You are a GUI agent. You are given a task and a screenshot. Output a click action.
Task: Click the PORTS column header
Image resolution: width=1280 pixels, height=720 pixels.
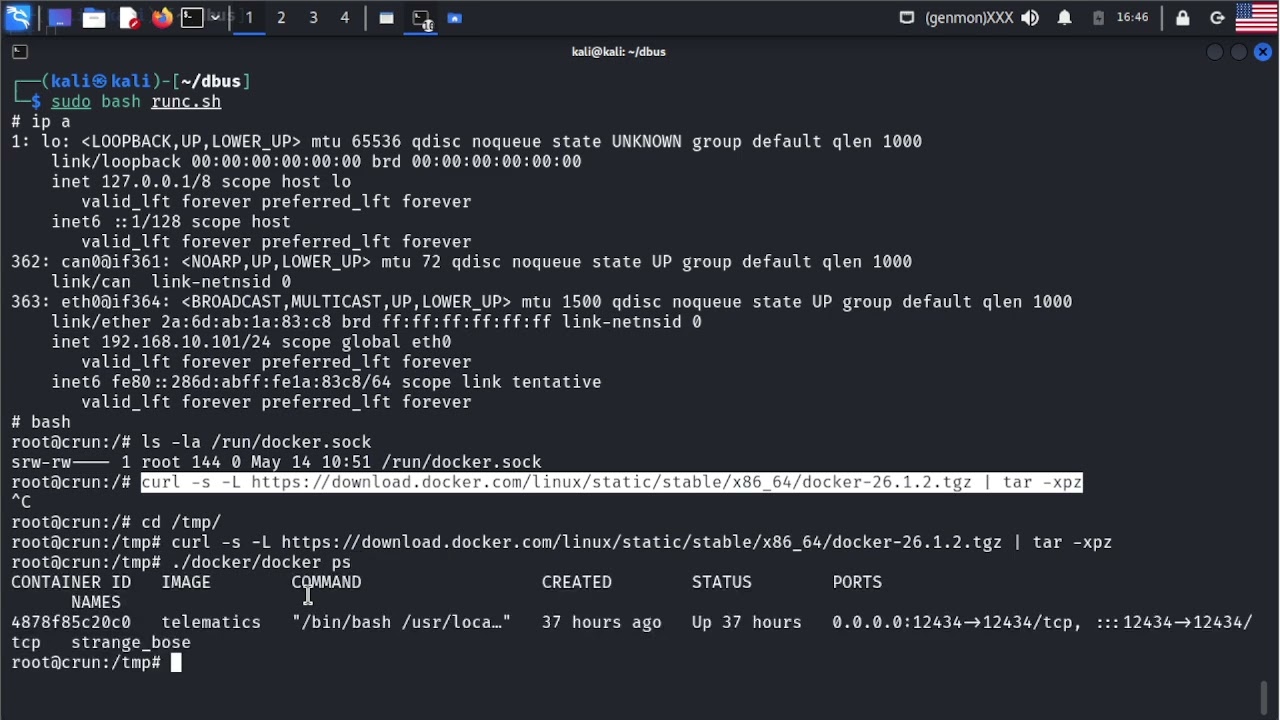(x=857, y=582)
